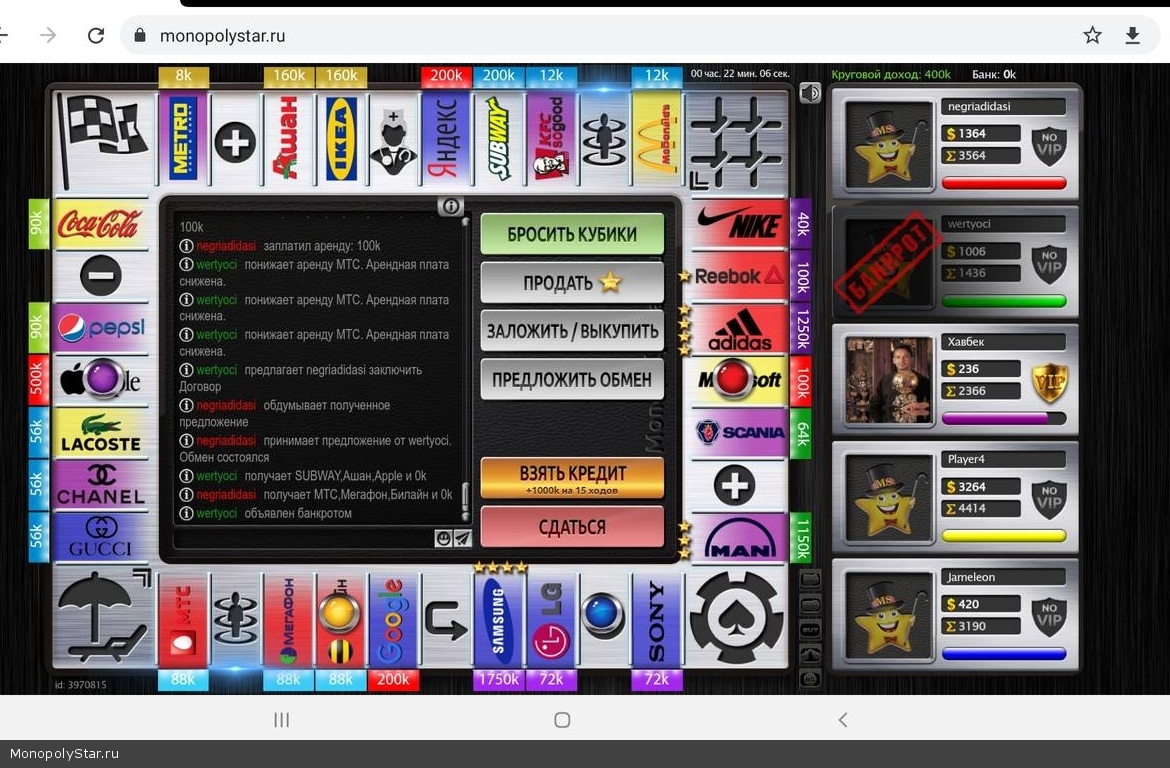This screenshot has height=768, width=1170.
Task: Click the Lacoste property cell
Action: pyautogui.click(x=101, y=432)
